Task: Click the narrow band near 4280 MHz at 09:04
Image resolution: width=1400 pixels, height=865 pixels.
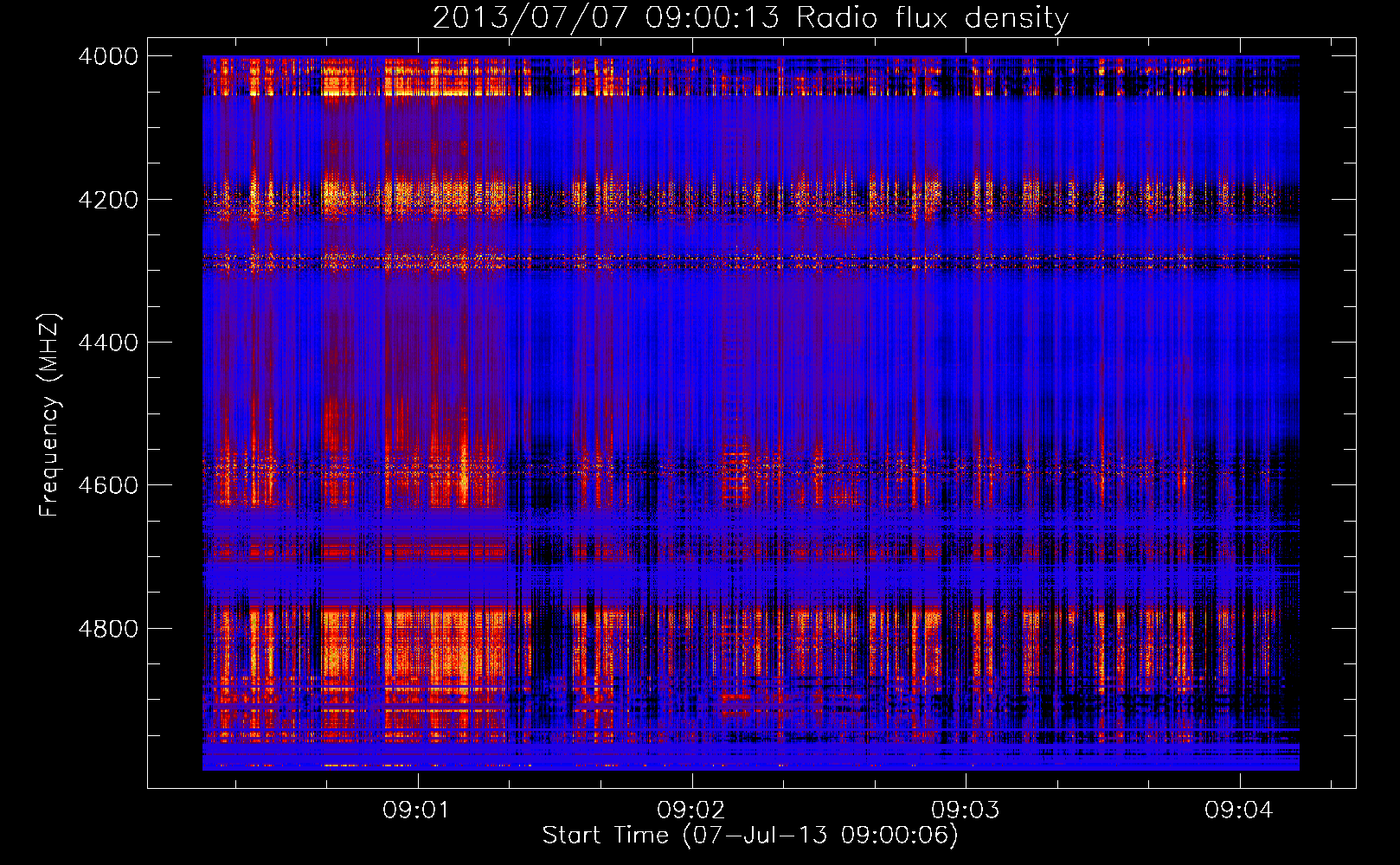Action: click(x=1239, y=258)
